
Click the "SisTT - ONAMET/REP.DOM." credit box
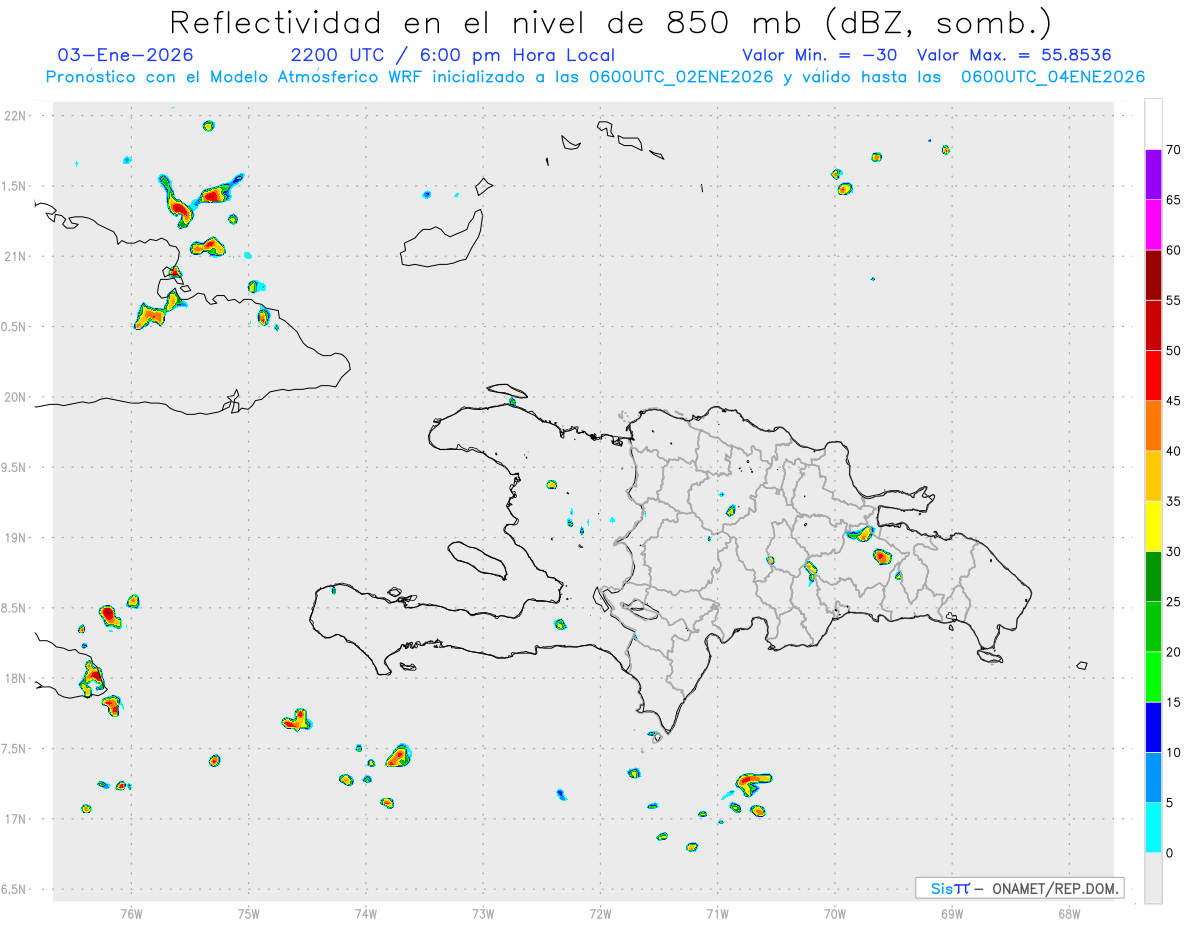pyautogui.click(x=1020, y=888)
